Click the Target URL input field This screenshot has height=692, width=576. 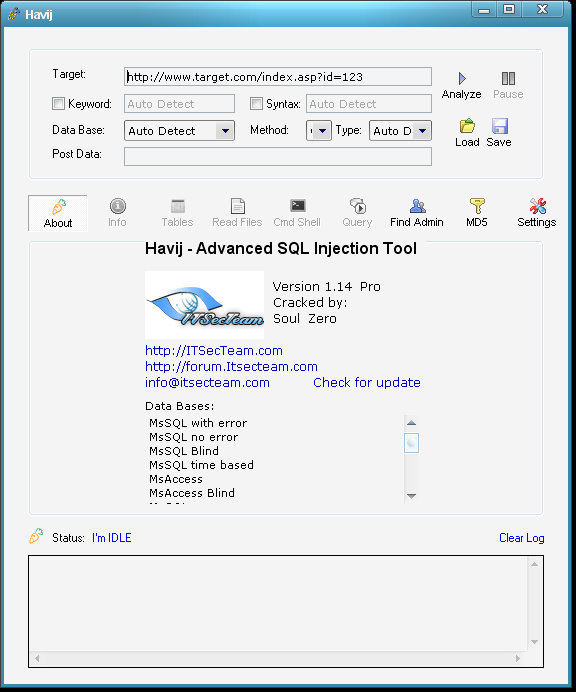click(x=278, y=77)
